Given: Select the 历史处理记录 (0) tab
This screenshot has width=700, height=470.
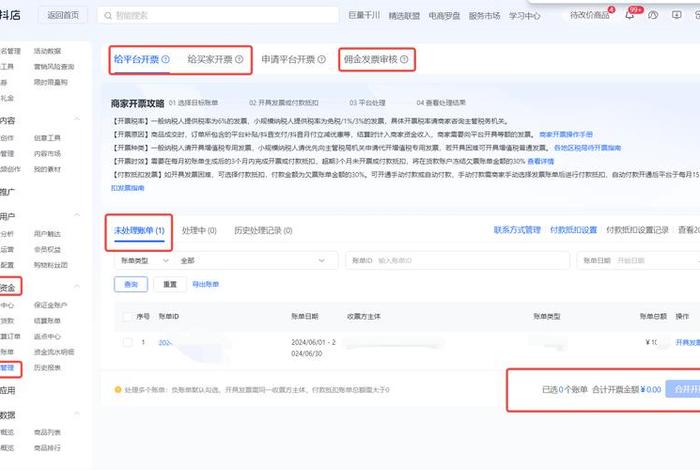Looking at the screenshot, I should 263,230.
